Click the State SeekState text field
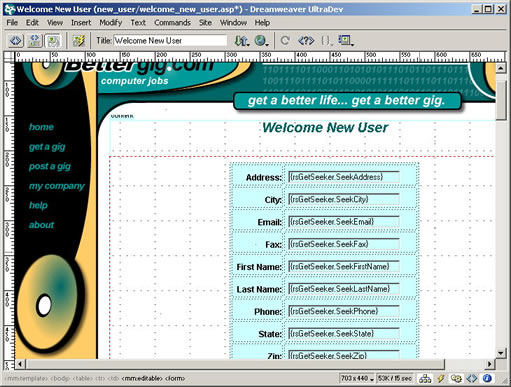 coord(344,334)
